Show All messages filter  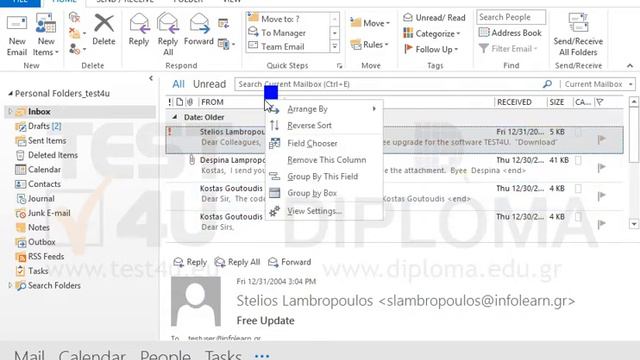point(178,84)
